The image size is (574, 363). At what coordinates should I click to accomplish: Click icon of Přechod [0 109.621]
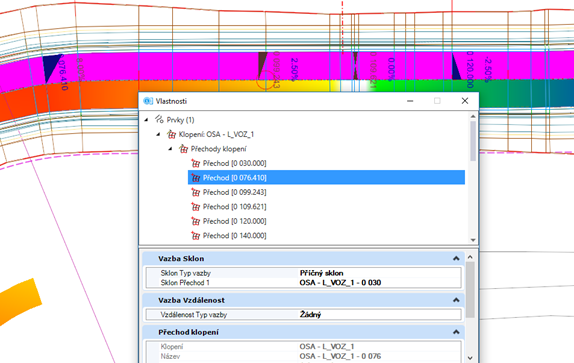click(195, 207)
